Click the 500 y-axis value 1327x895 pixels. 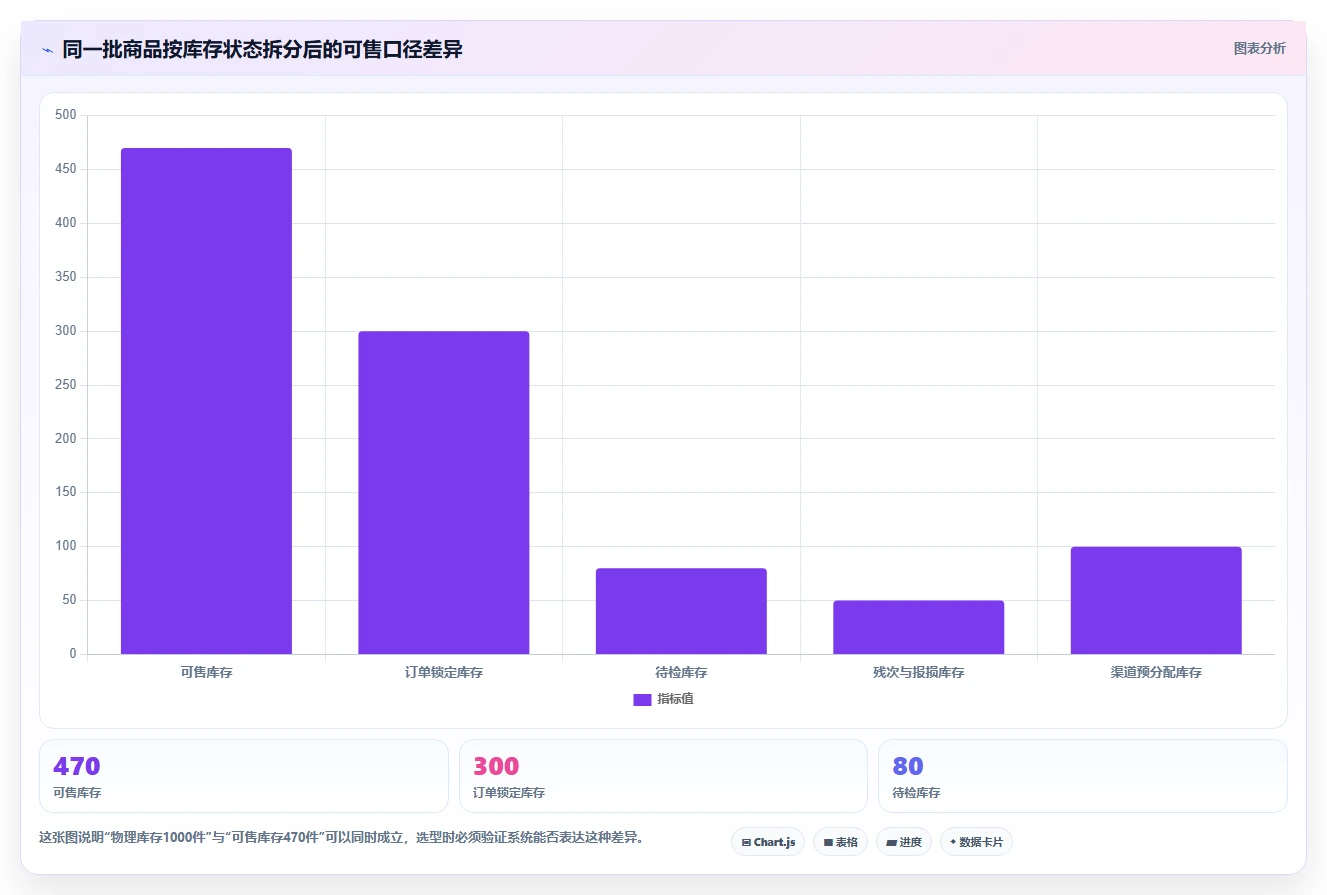pos(66,115)
